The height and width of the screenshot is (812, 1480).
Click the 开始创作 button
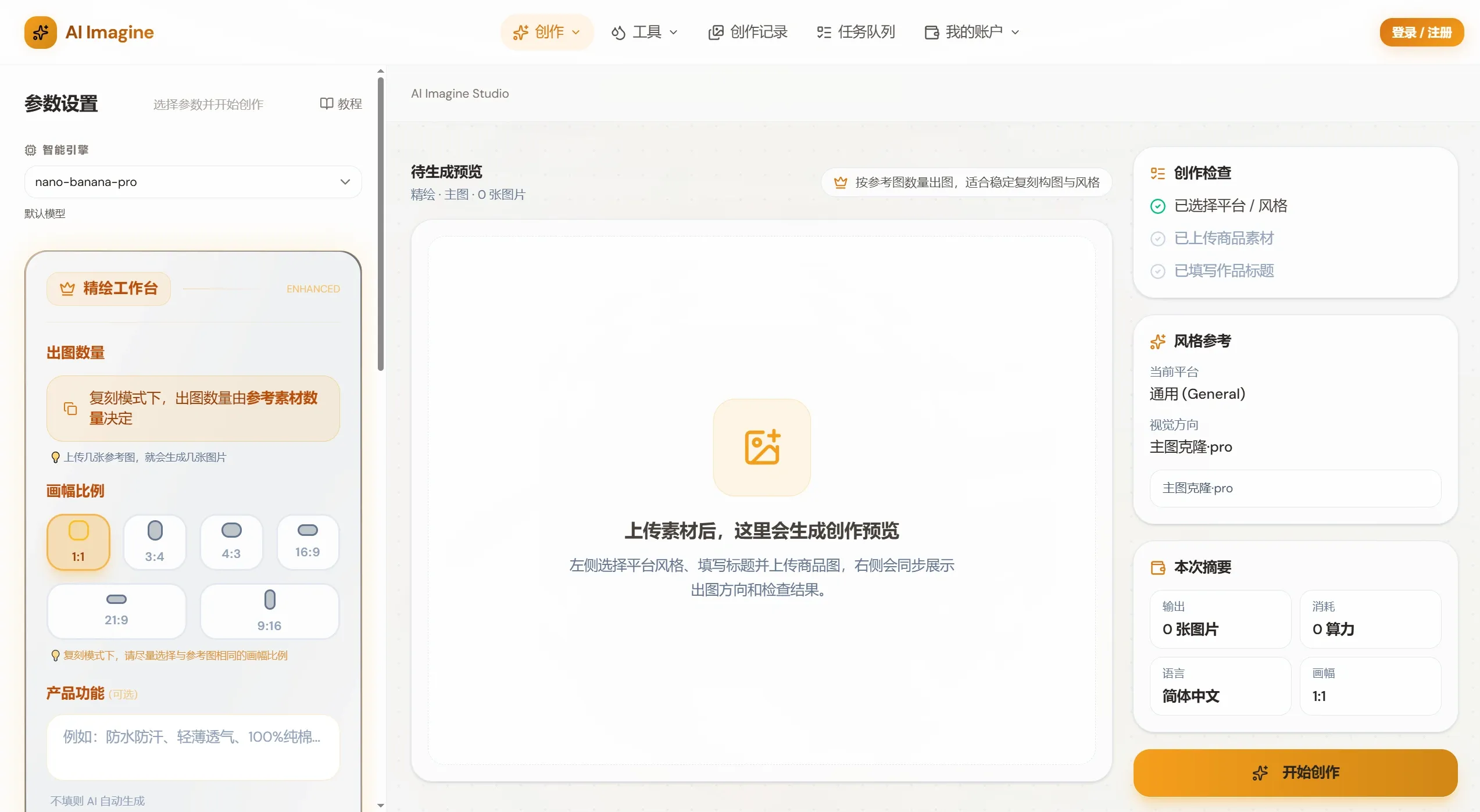pyautogui.click(x=1295, y=772)
